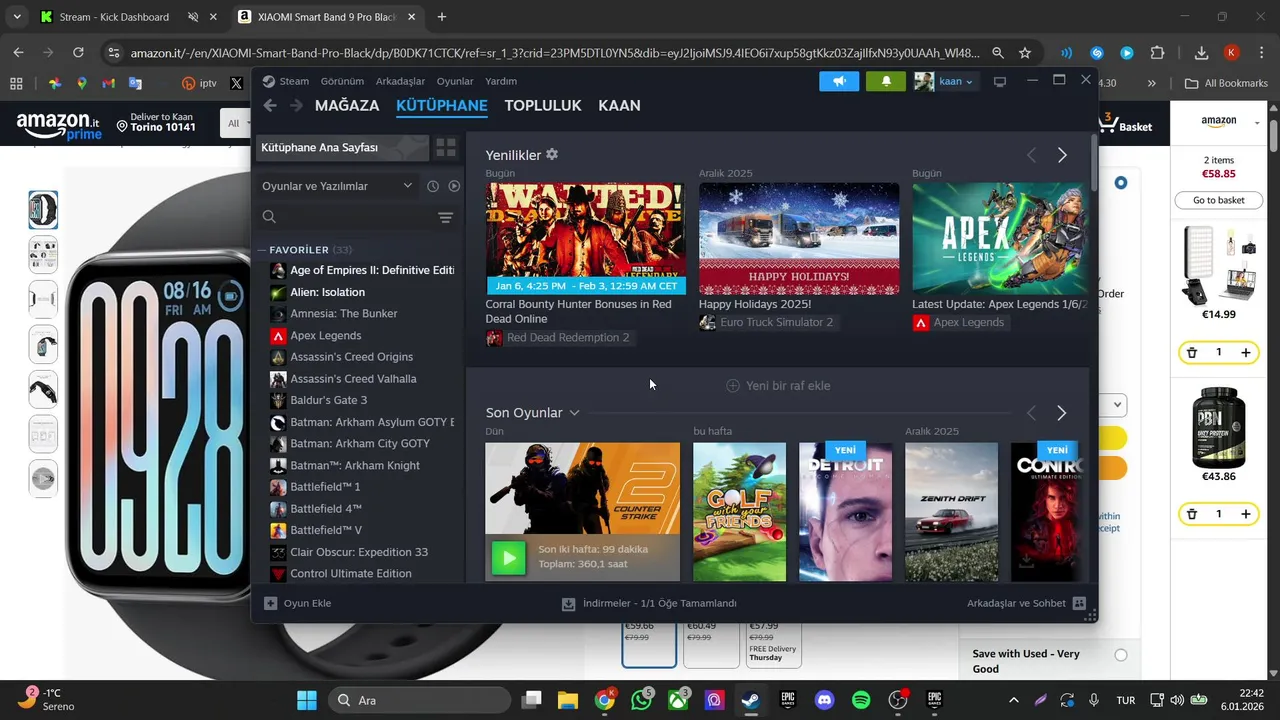The width and height of the screenshot is (1280, 720).
Task: Open Happy Holidays 2025 news thumbnail
Action: [799, 238]
